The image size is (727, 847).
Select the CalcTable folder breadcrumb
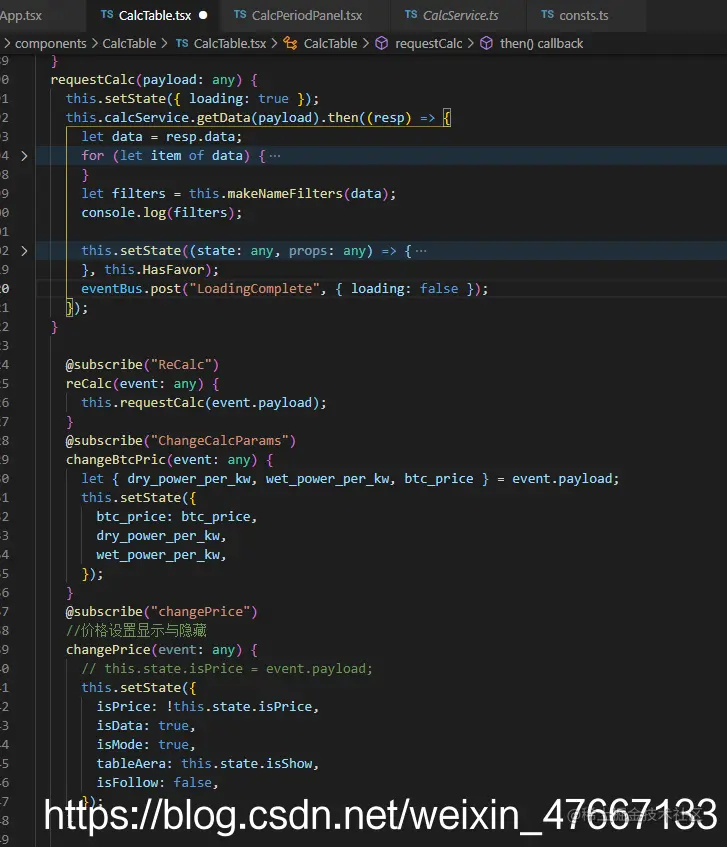pos(129,44)
